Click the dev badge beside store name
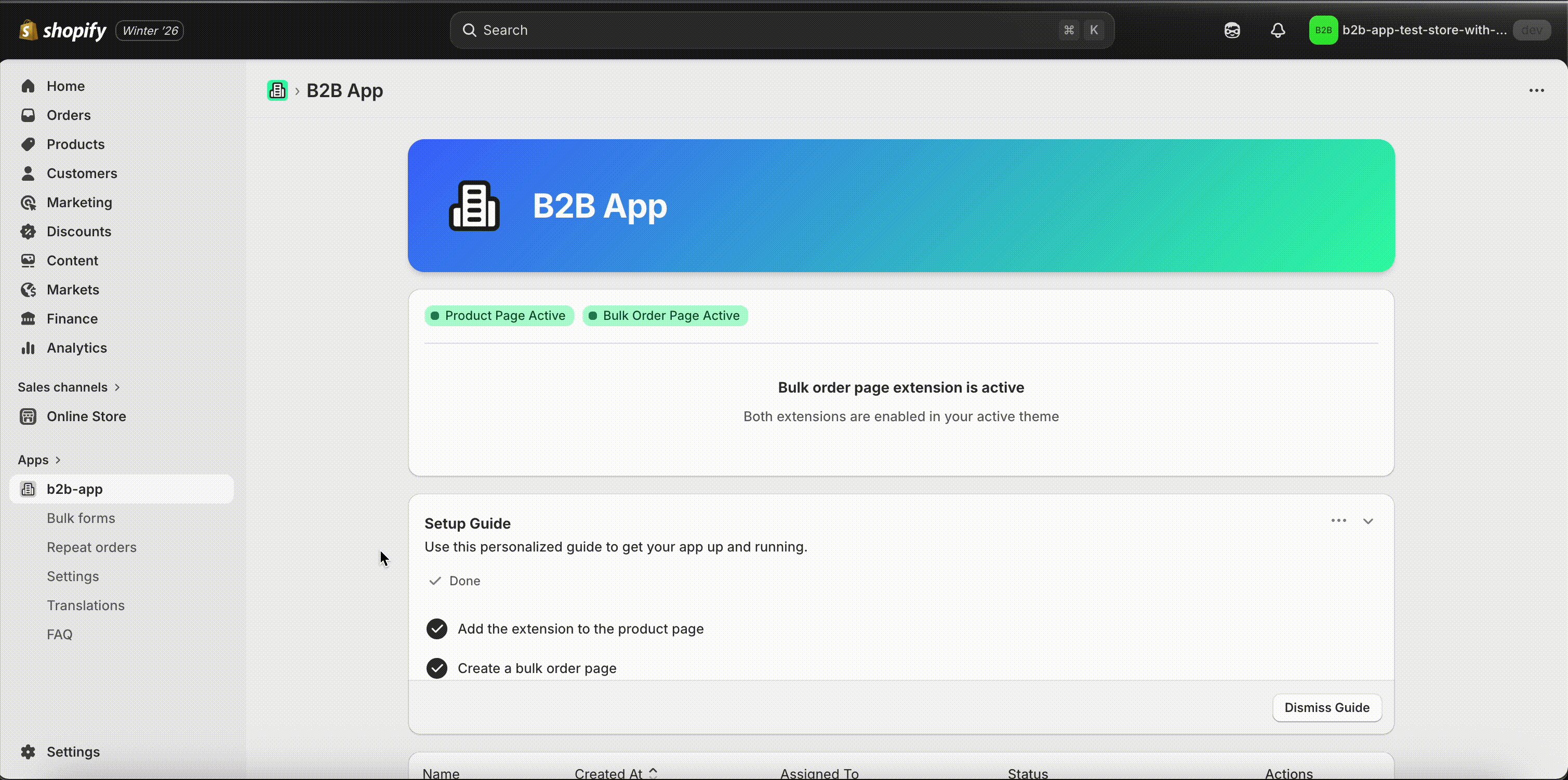 click(x=1532, y=31)
